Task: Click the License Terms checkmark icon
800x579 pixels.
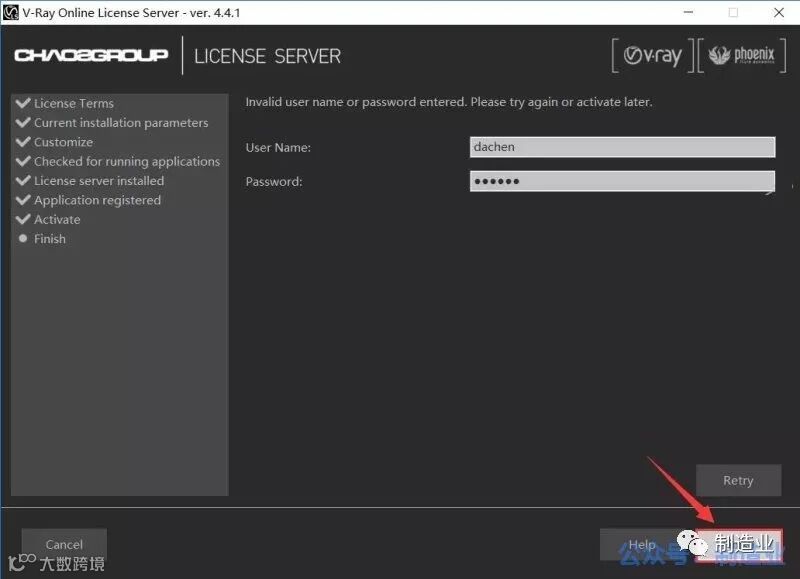Action: [23, 103]
